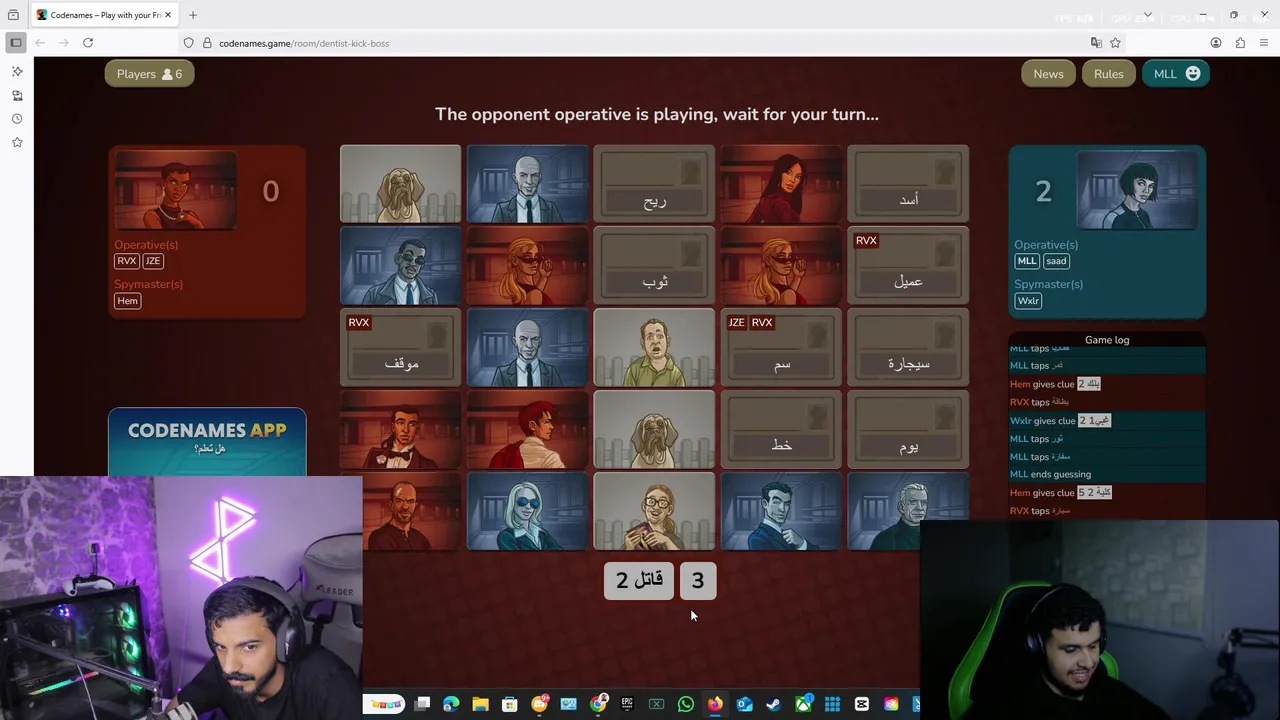Click the startled bystander card in center
The image size is (1280, 720).
click(x=654, y=348)
